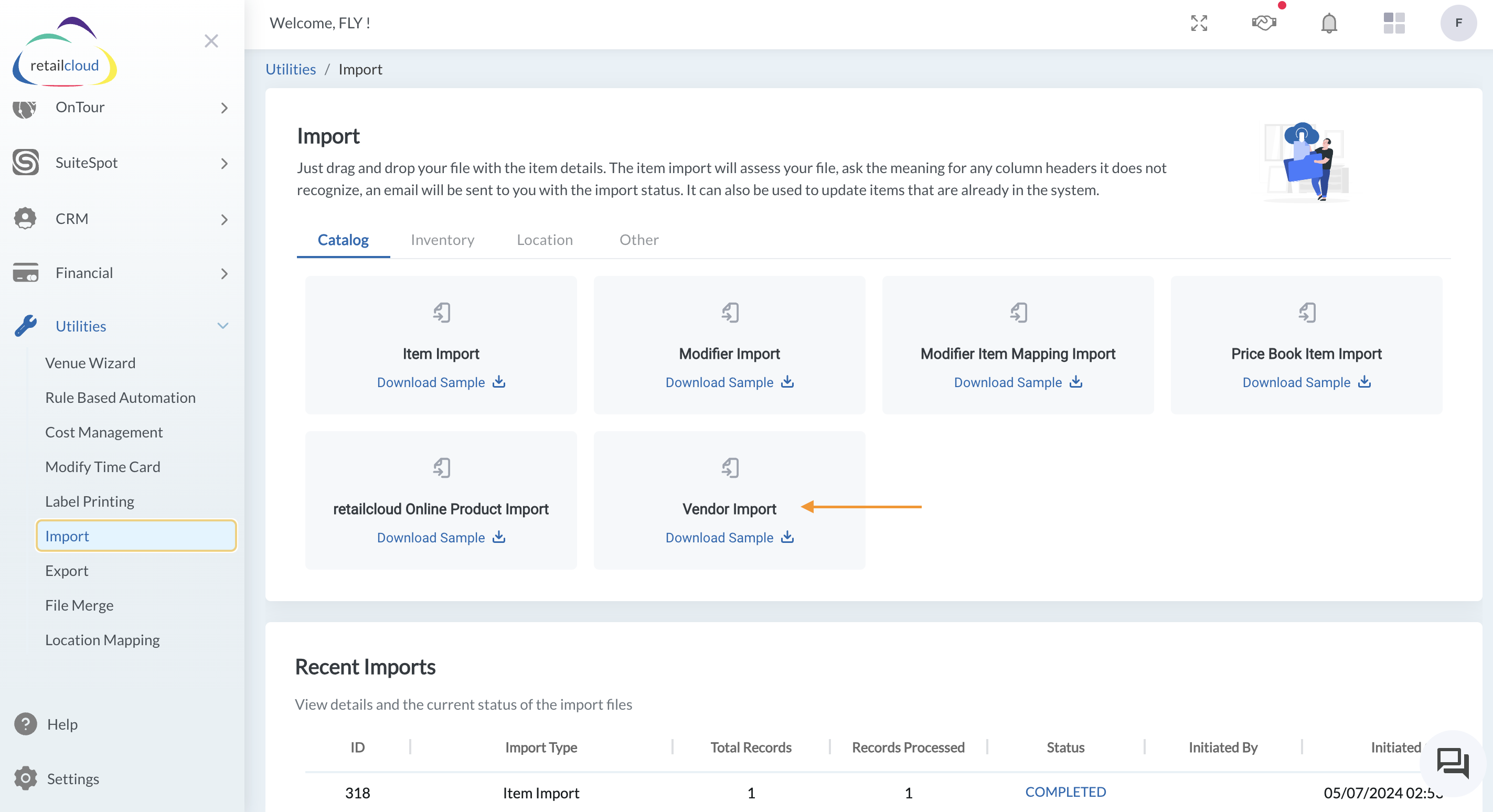Screen dimensions: 1493x812
Task: Click download icon under Modifier Import
Action: tap(787, 382)
